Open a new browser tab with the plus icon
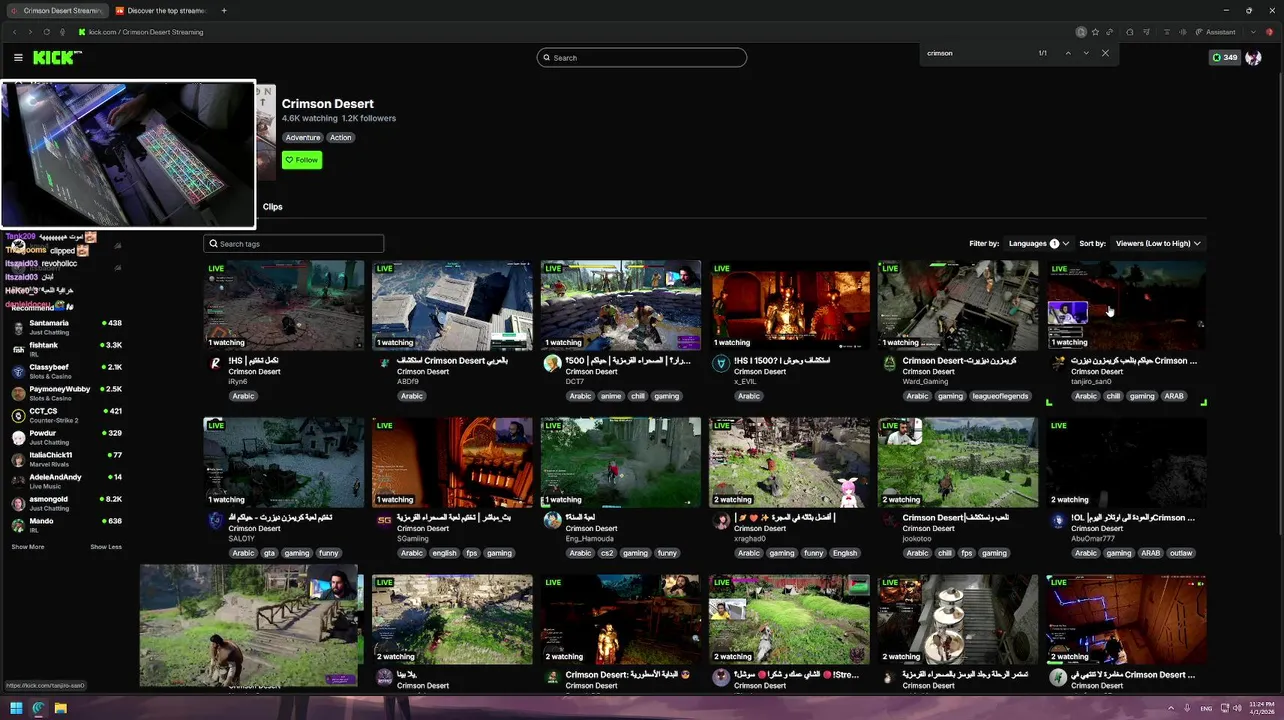This screenshot has height=720, width=1284. (x=224, y=10)
